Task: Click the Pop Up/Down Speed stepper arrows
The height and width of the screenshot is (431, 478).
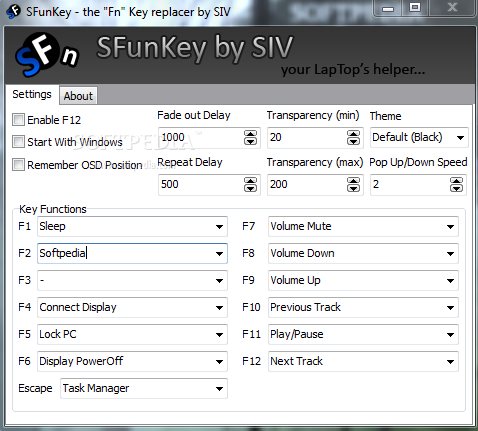Action: pyautogui.click(x=456, y=184)
